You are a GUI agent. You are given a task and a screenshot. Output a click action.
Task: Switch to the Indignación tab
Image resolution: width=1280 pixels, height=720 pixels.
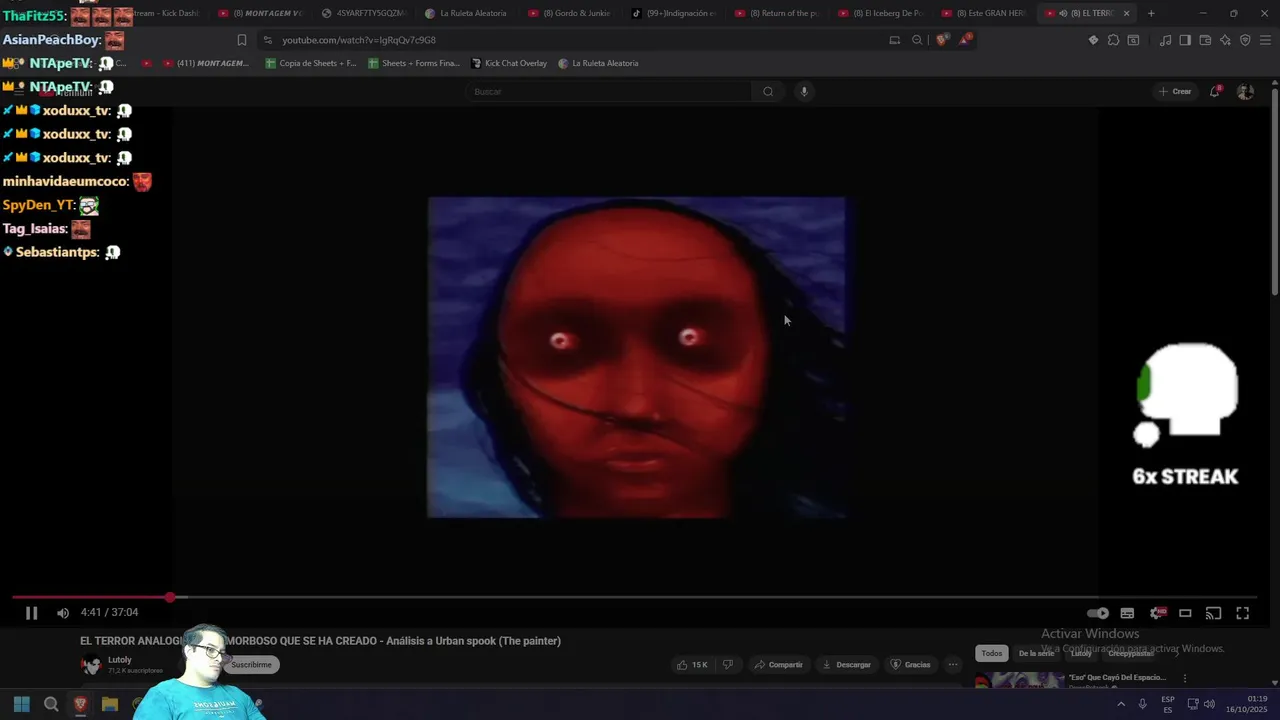pyautogui.click(x=675, y=13)
